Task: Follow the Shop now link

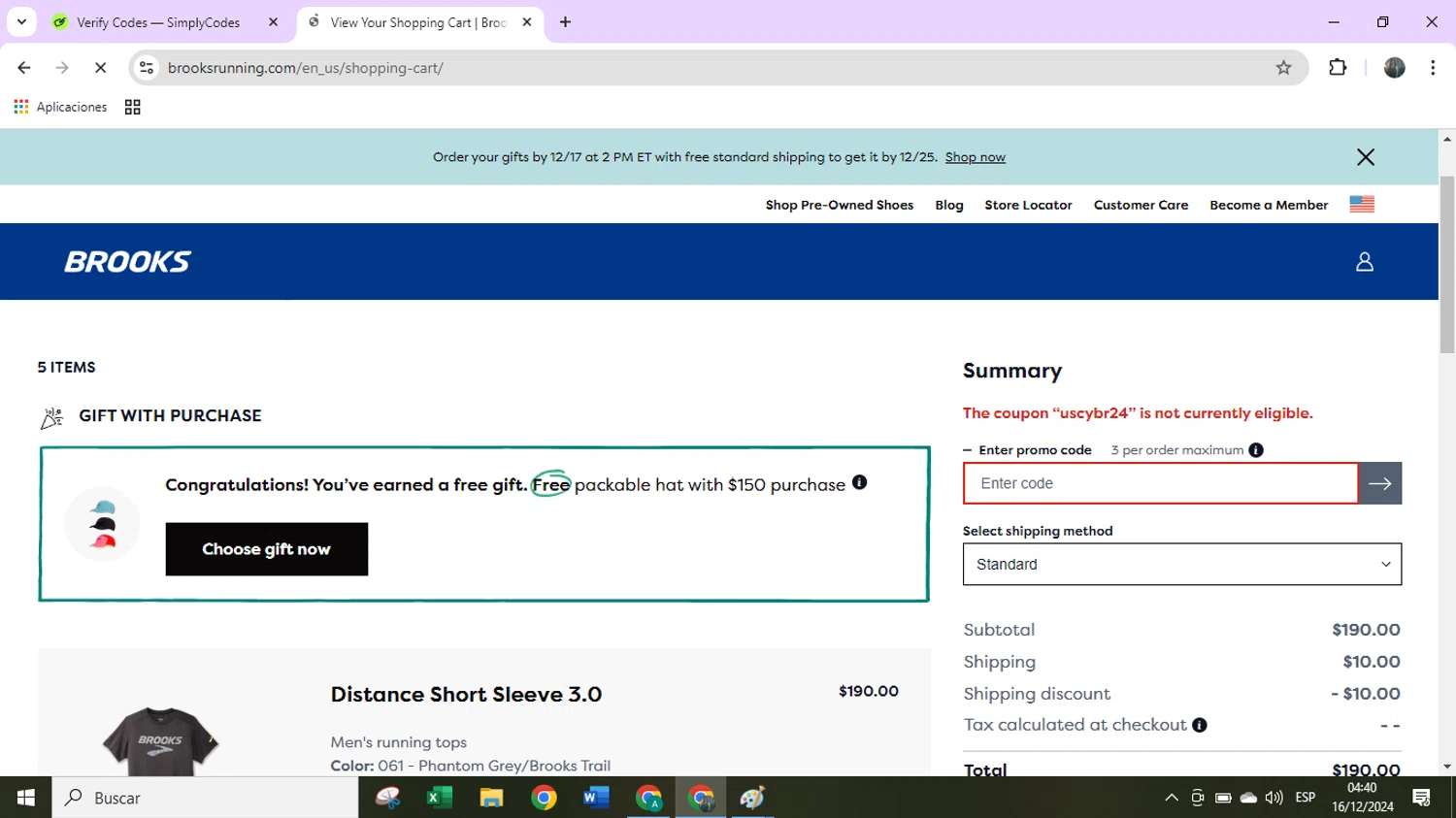Action: pyautogui.click(x=976, y=157)
